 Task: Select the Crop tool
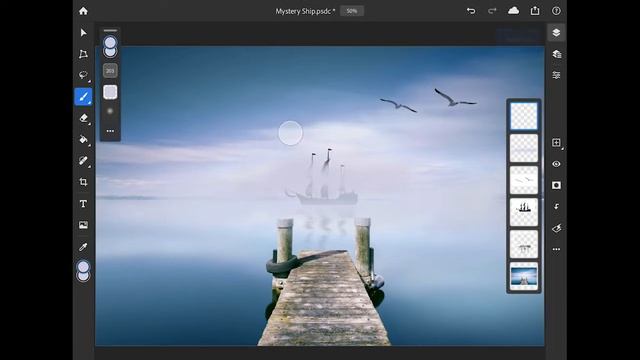pyautogui.click(x=83, y=182)
